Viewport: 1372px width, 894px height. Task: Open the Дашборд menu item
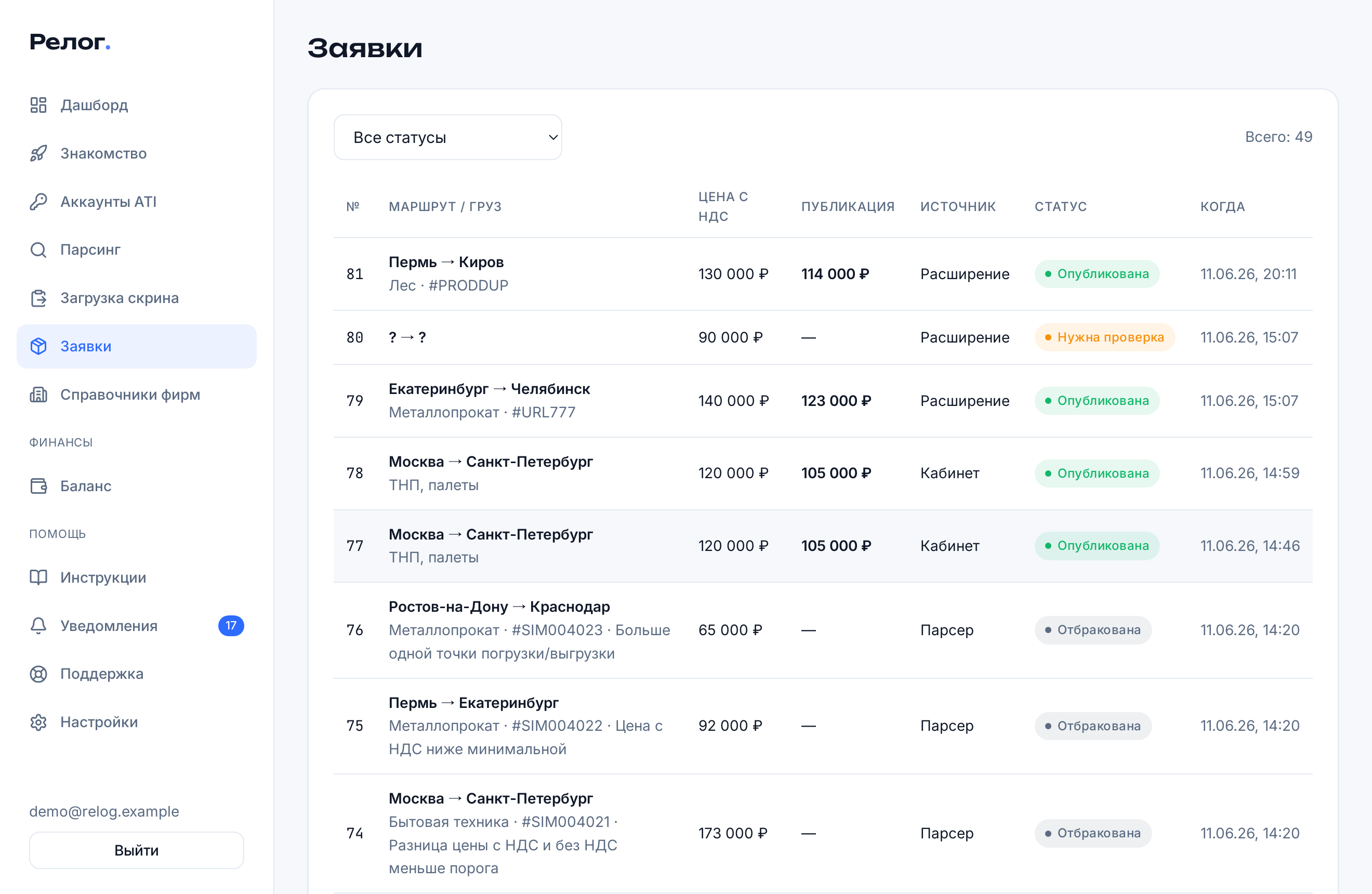(x=137, y=105)
